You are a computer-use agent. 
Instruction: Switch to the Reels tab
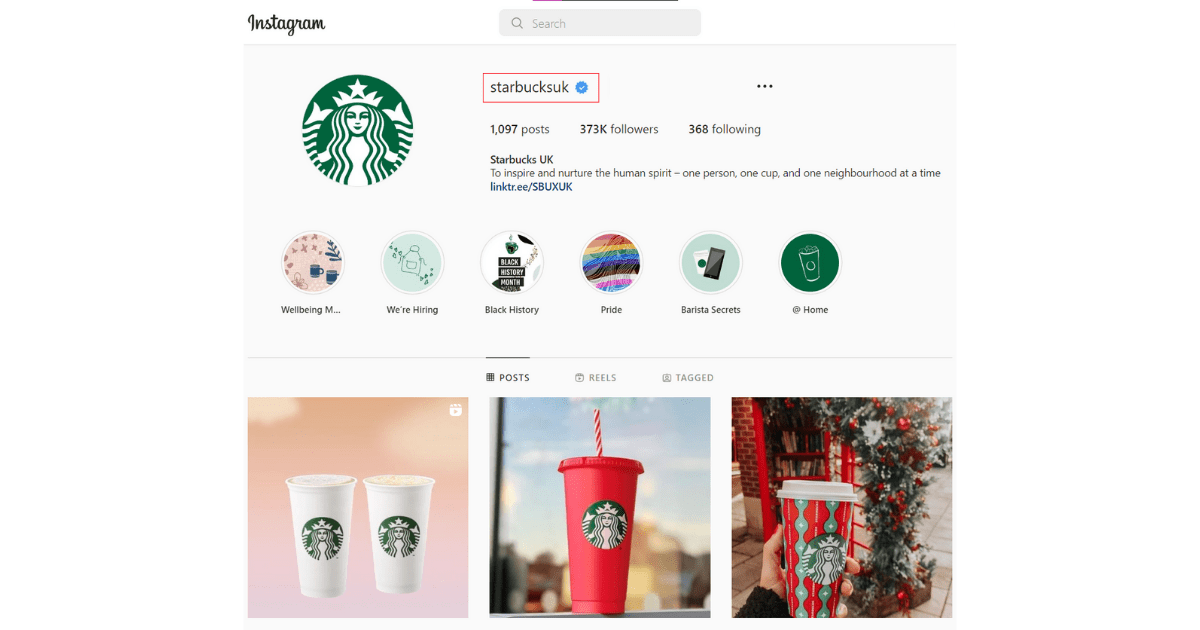tap(596, 378)
